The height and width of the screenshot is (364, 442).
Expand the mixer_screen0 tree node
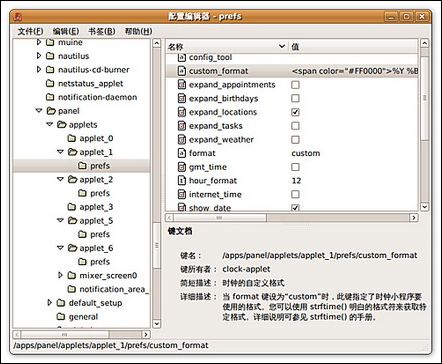[60, 275]
